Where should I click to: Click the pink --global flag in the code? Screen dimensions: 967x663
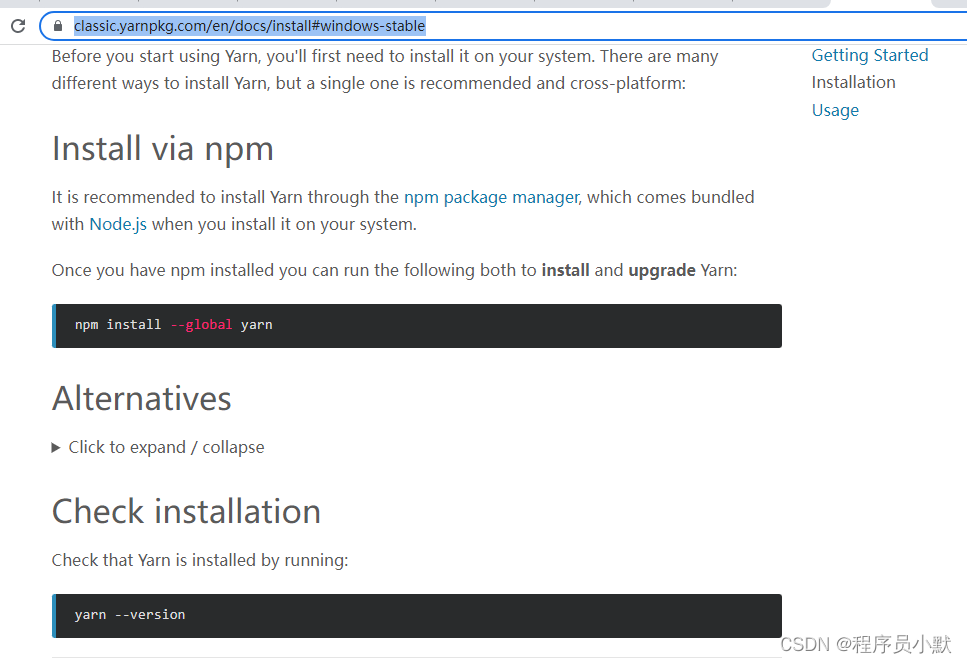pyautogui.click(x=201, y=325)
